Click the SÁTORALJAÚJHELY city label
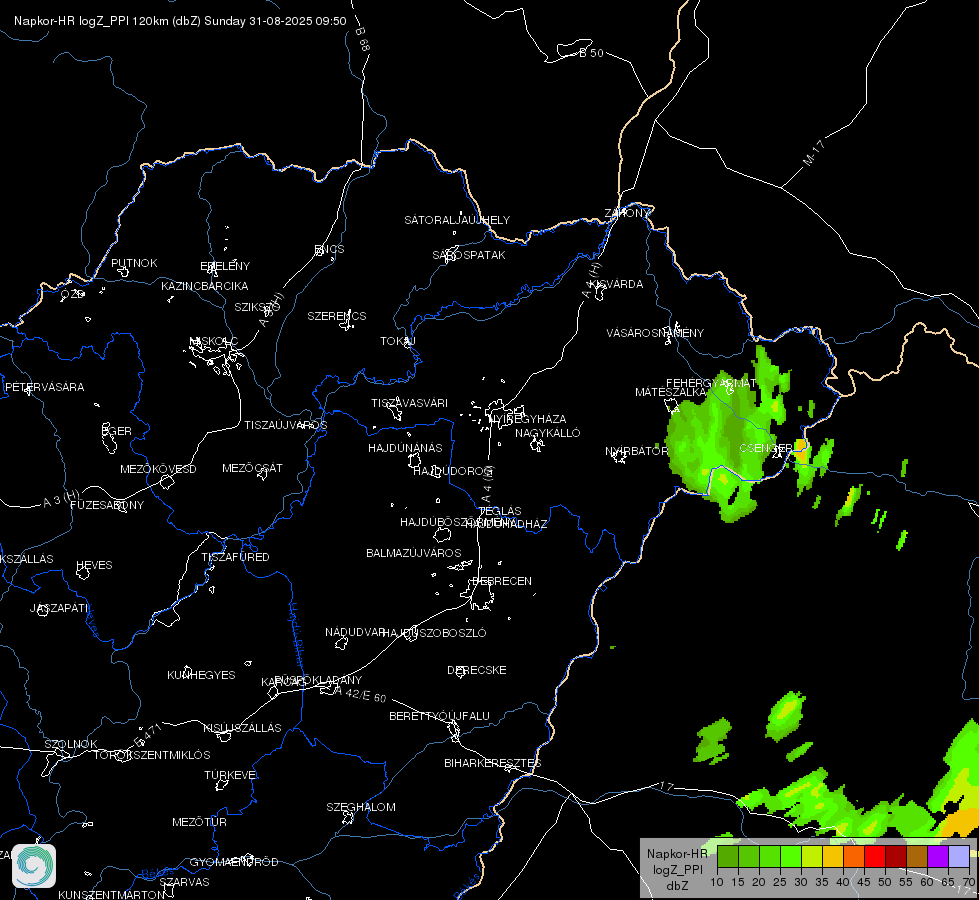The image size is (979, 900). (x=457, y=220)
